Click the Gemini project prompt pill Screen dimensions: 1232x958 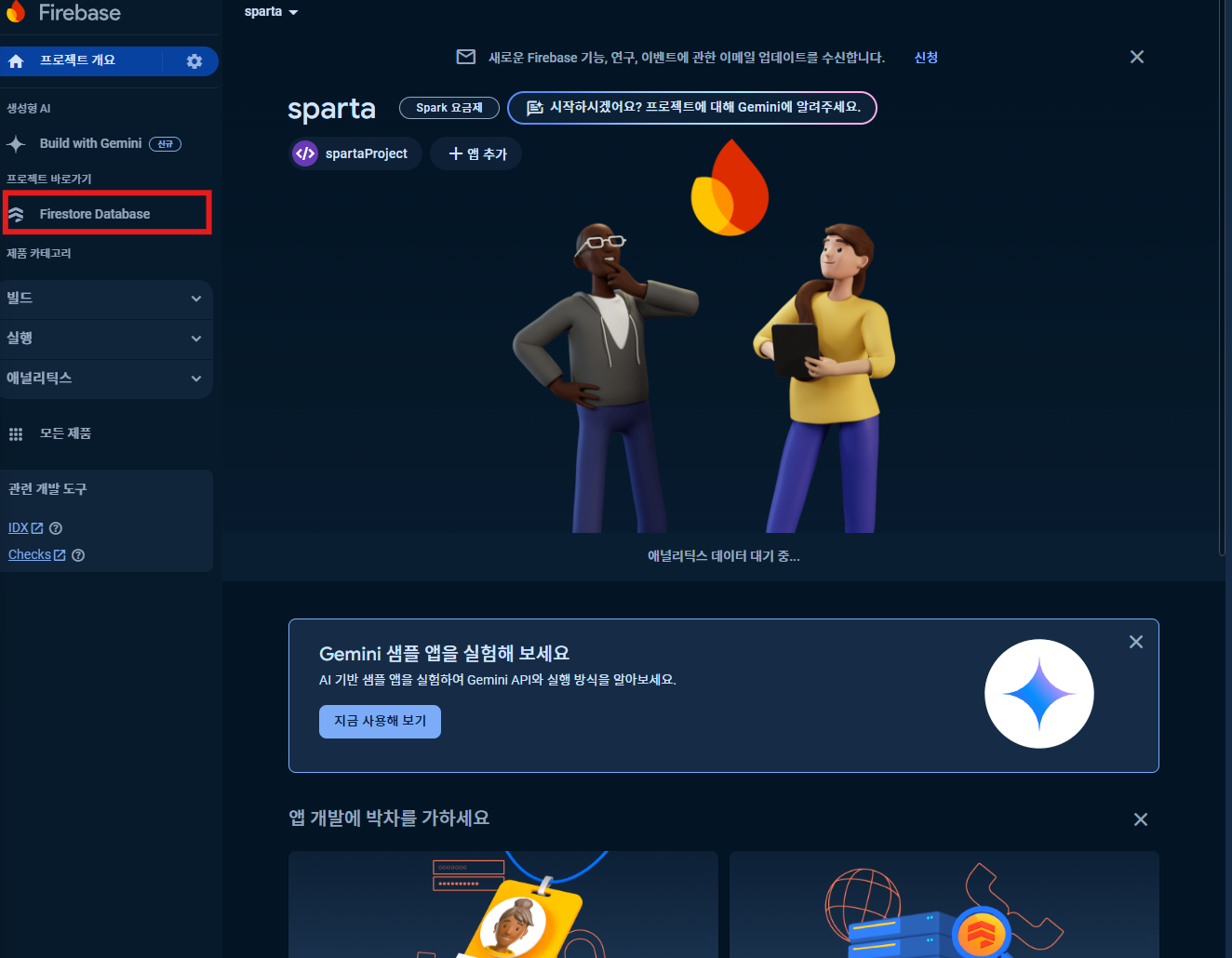[x=692, y=108]
